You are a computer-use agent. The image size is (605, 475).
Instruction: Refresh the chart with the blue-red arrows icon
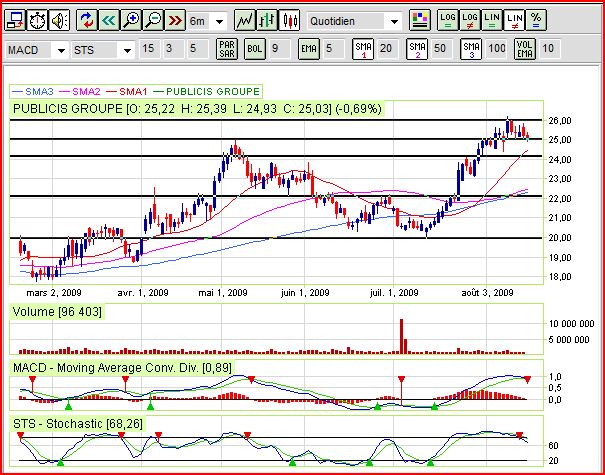click(x=87, y=20)
